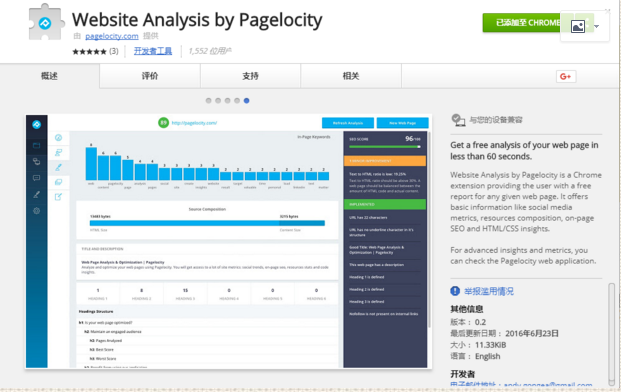Click the comment bubble icon in the preview's dark sidebar
Image resolution: width=621 pixels, height=392 pixels.
tap(36, 178)
